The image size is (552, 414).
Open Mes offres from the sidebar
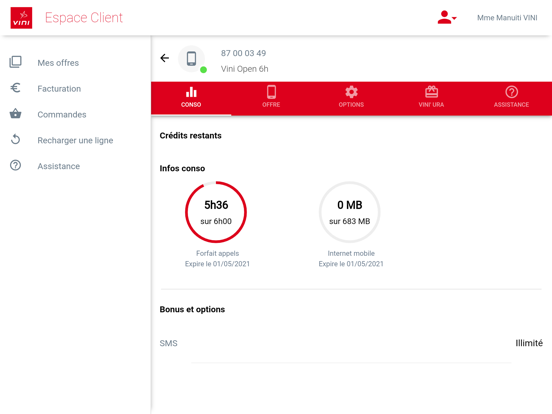click(x=58, y=63)
